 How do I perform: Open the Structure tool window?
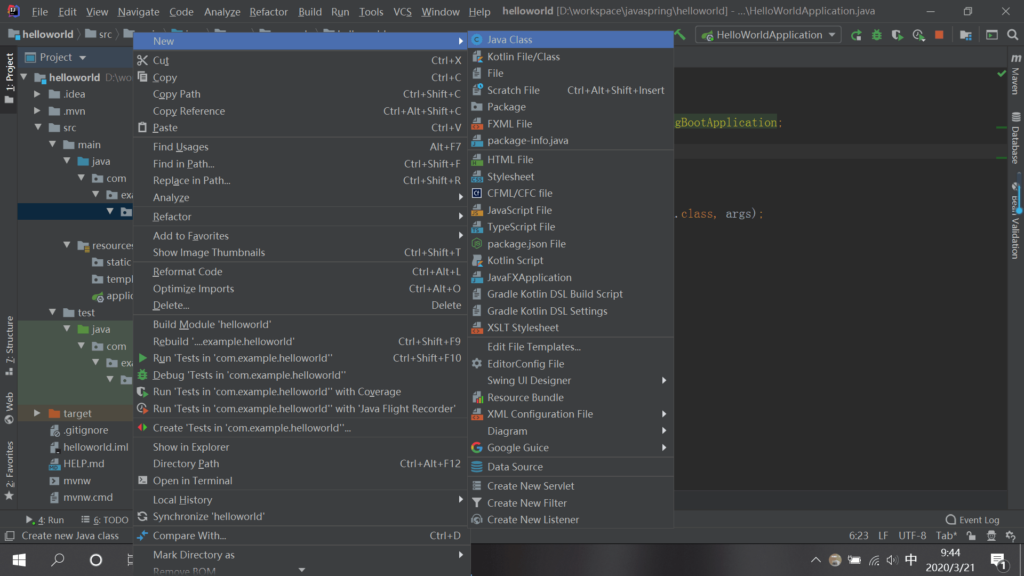click(9, 346)
